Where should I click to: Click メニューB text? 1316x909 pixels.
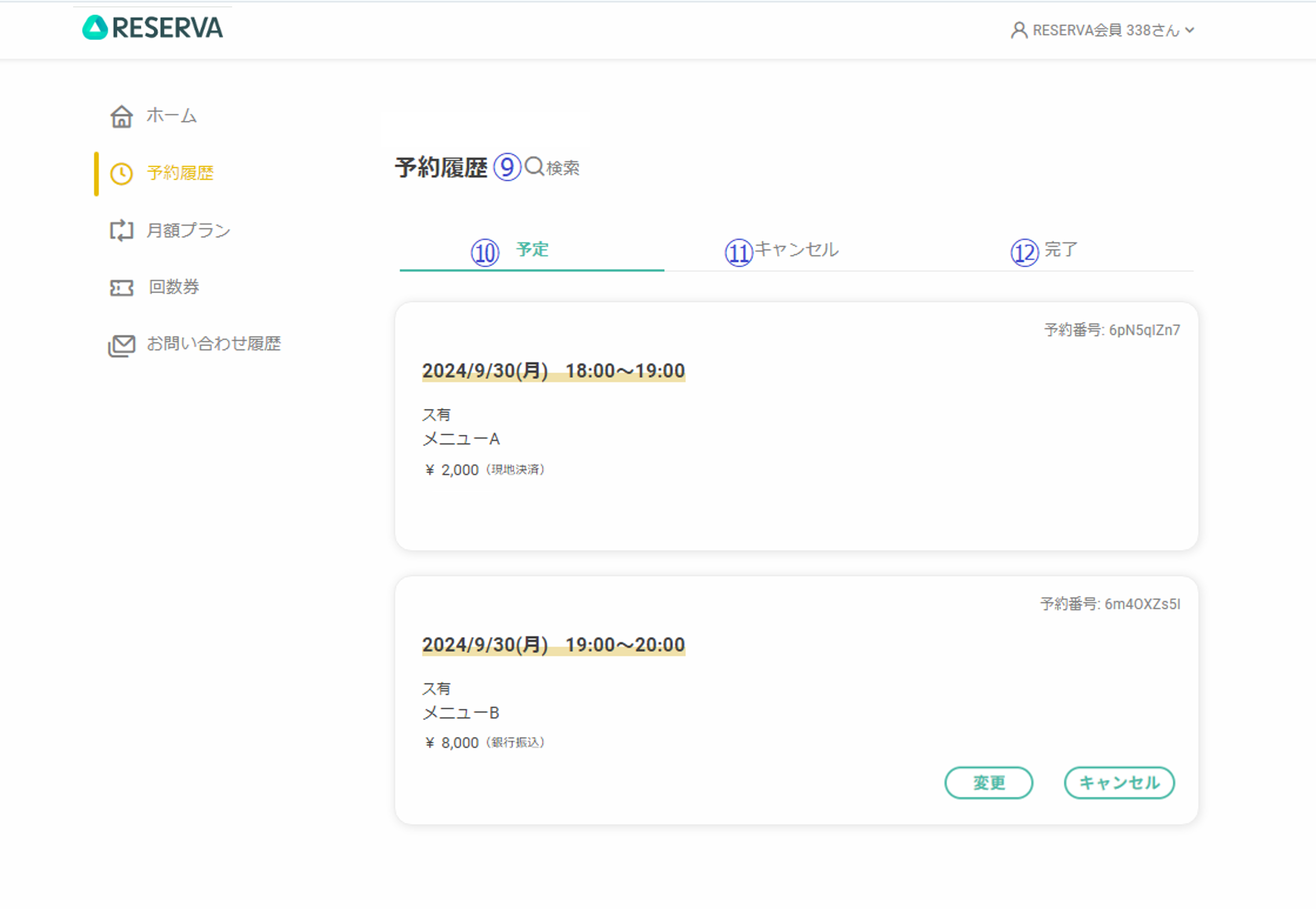[461, 713]
